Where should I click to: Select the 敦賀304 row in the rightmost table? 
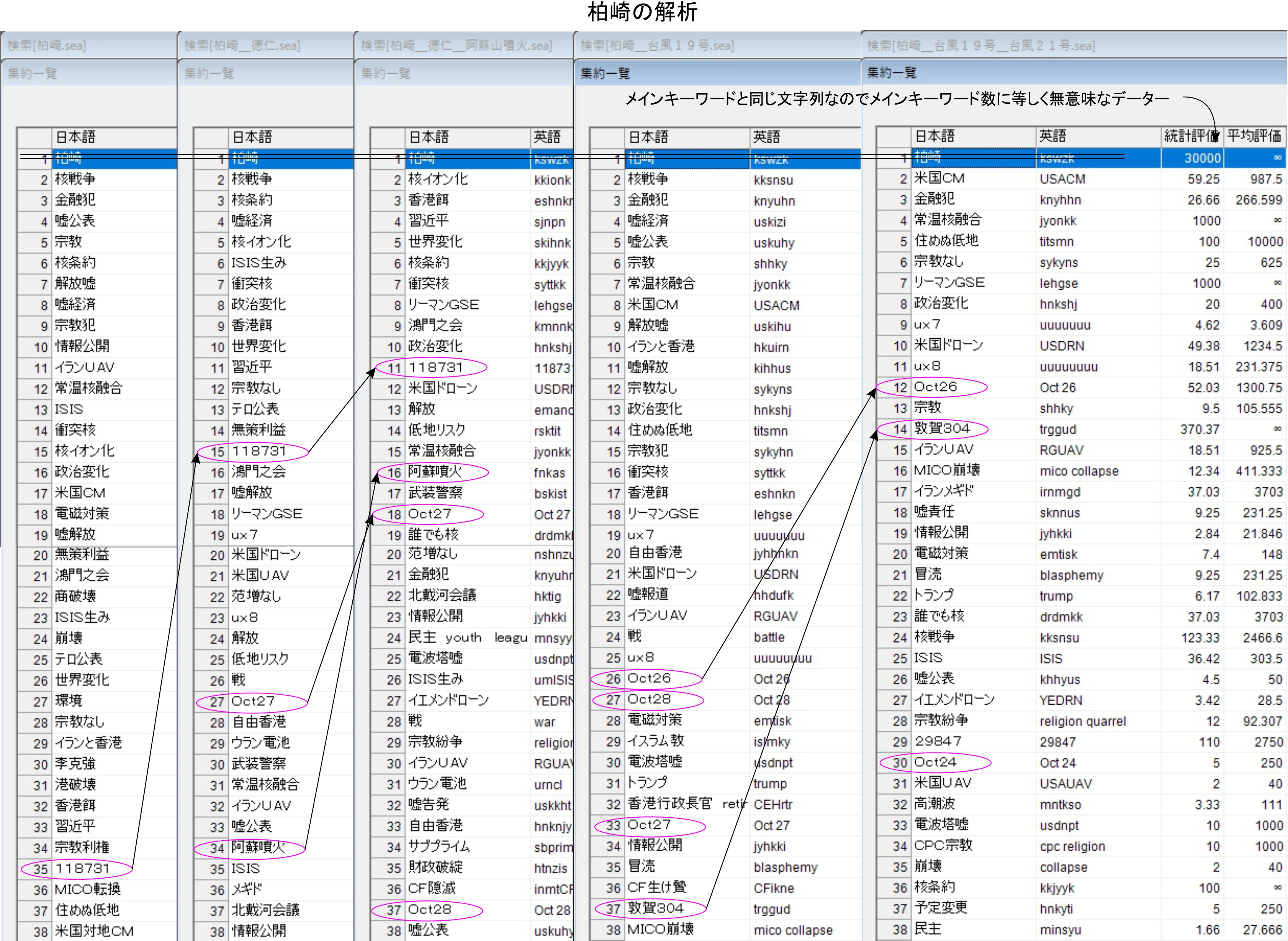(942, 428)
